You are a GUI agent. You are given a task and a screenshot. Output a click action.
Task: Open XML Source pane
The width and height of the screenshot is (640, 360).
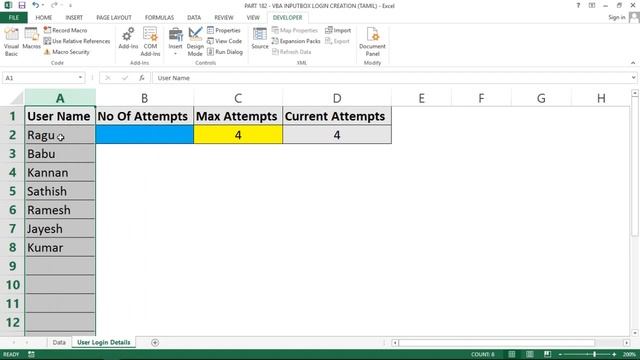coord(260,39)
